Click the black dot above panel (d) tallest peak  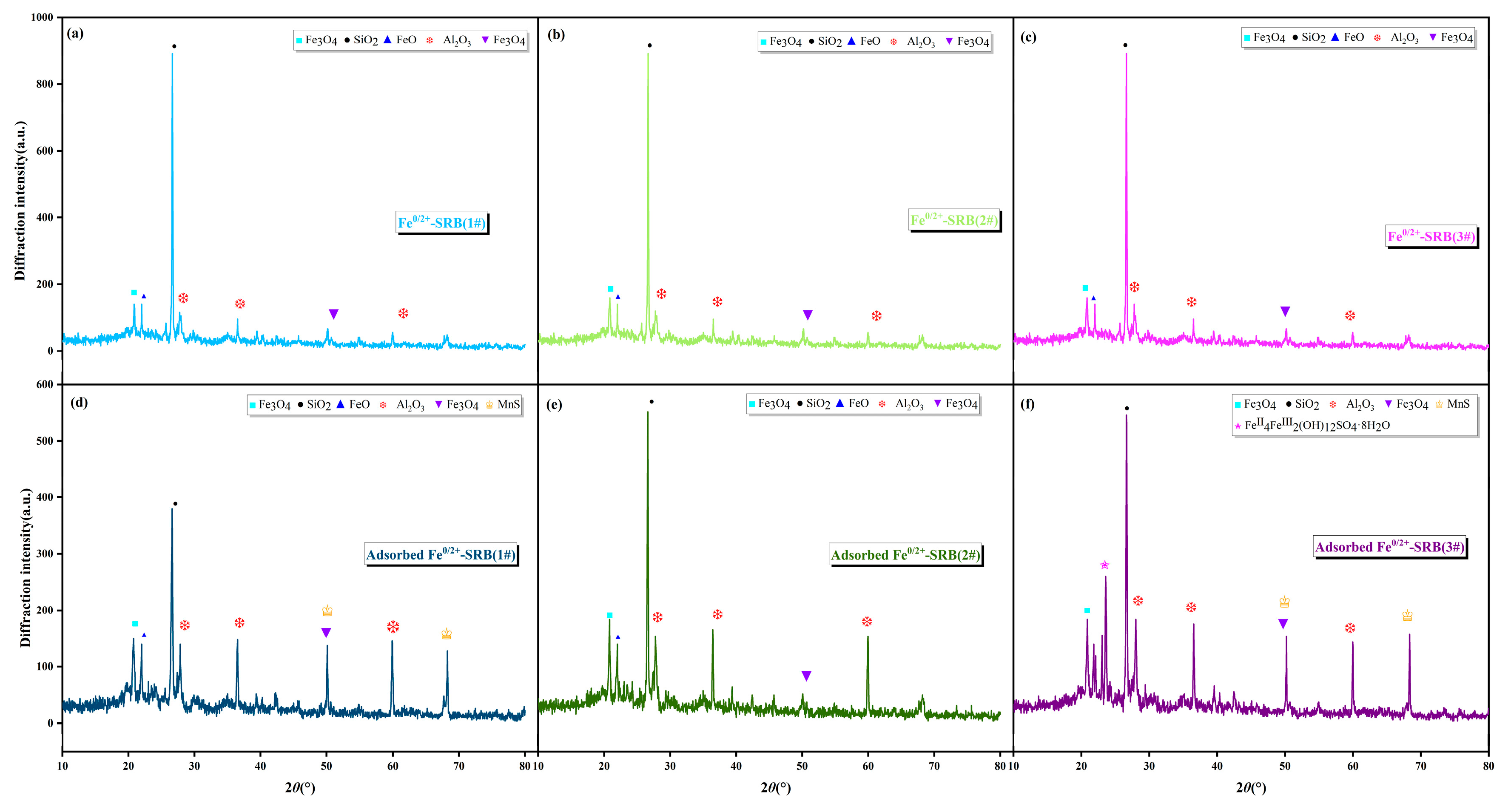point(175,504)
